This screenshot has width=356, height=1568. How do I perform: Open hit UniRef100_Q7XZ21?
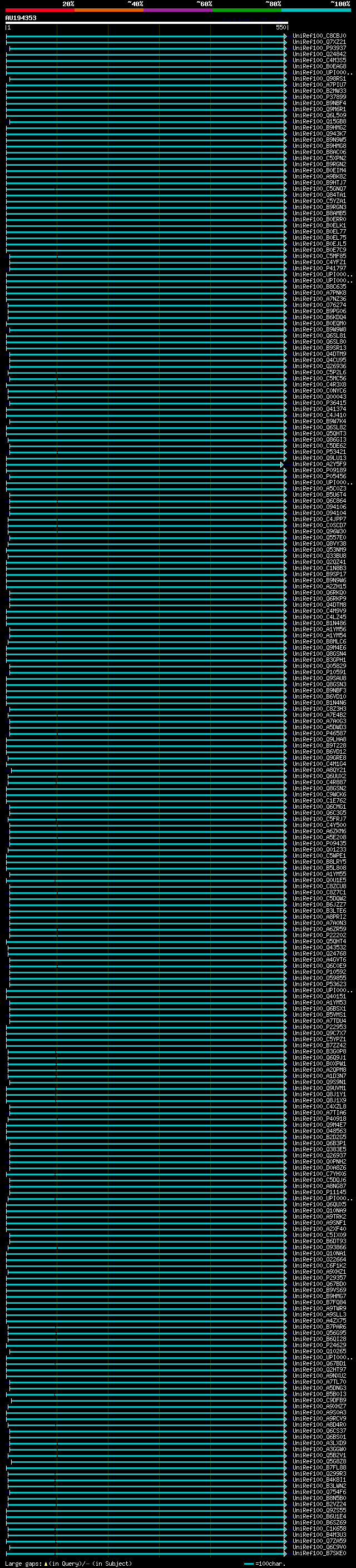319,42
